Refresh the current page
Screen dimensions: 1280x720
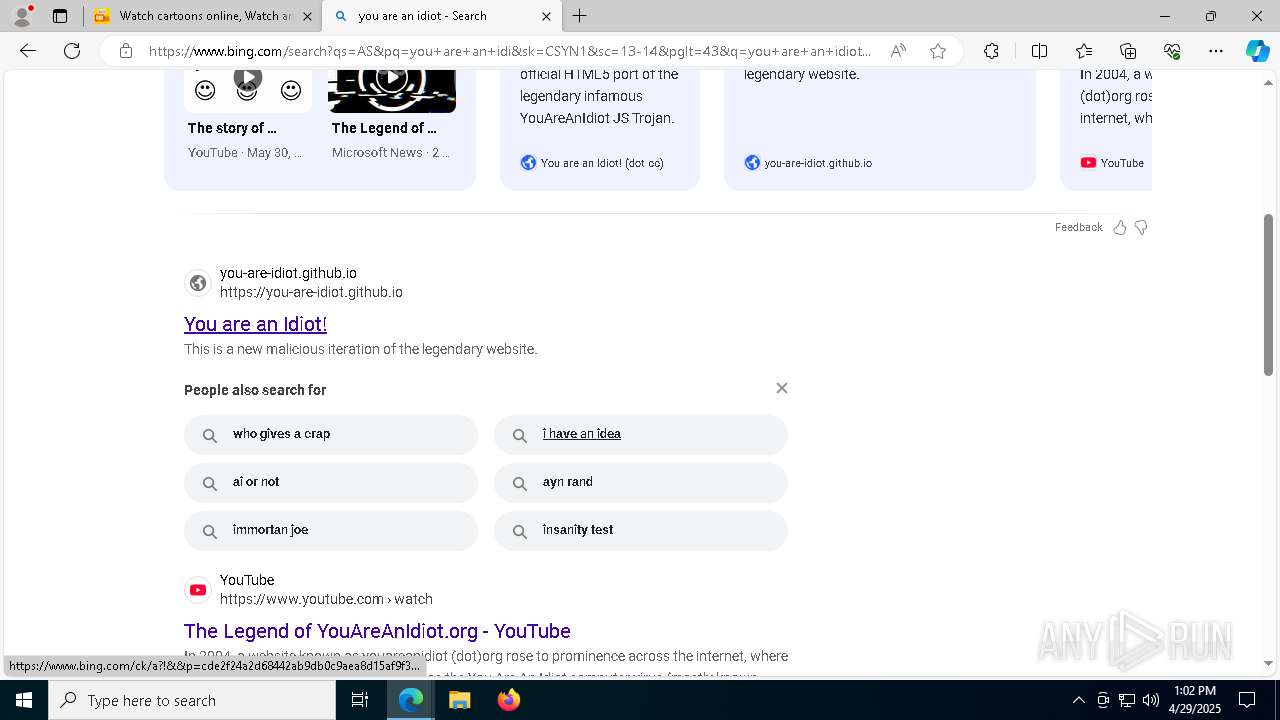click(72, 51)
